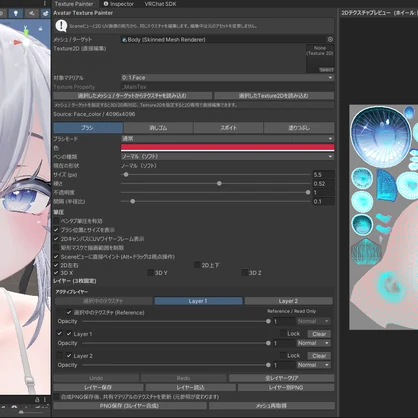The image size is (418, 418).
Task: Toggle scene effects icon beside the bulb
Action: tap(31, 13)
